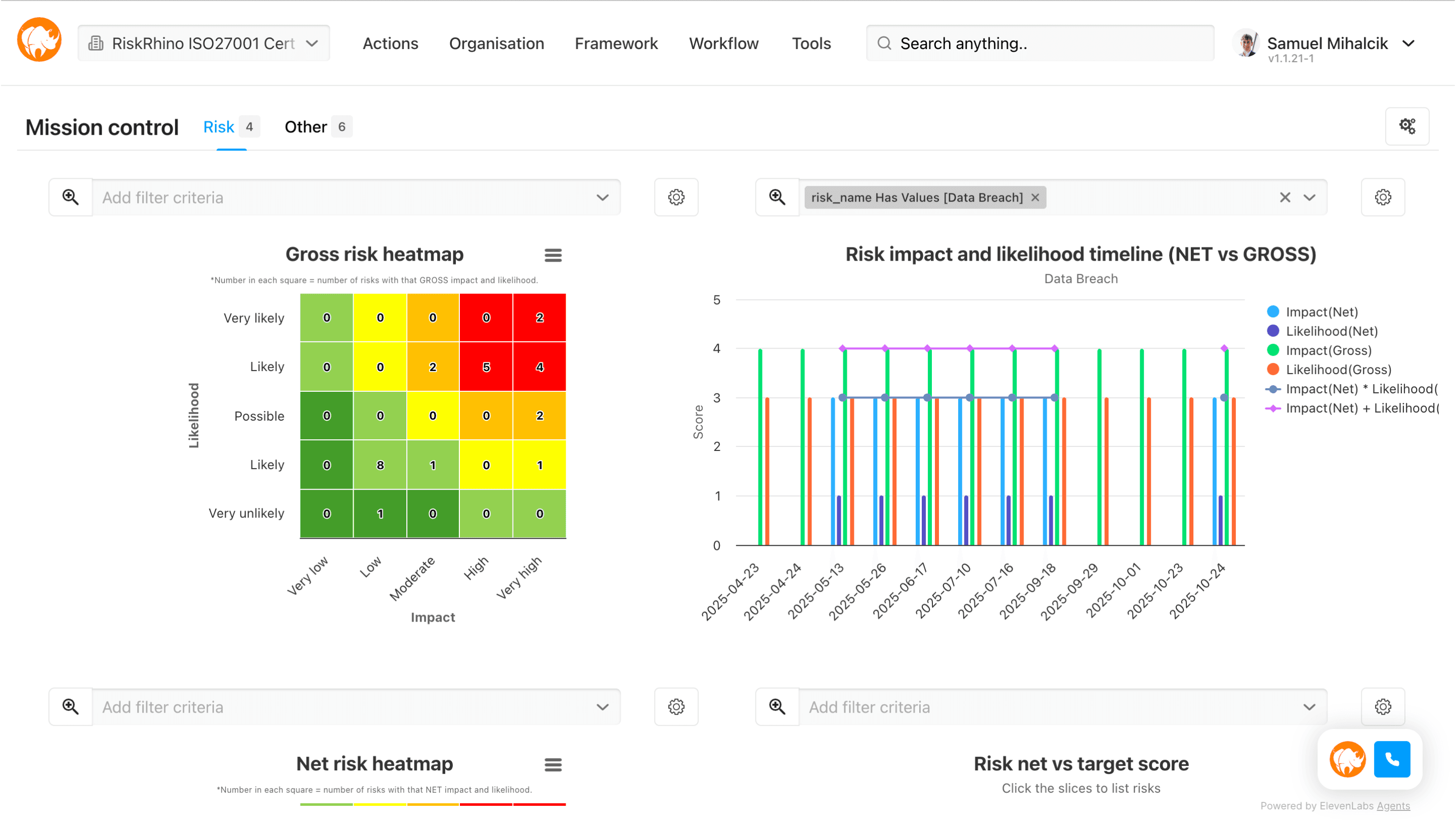Toggle the Likelihood(Gross) series visibility
The width and height of the screenshot is (1456, 822).
(1336, 369)
